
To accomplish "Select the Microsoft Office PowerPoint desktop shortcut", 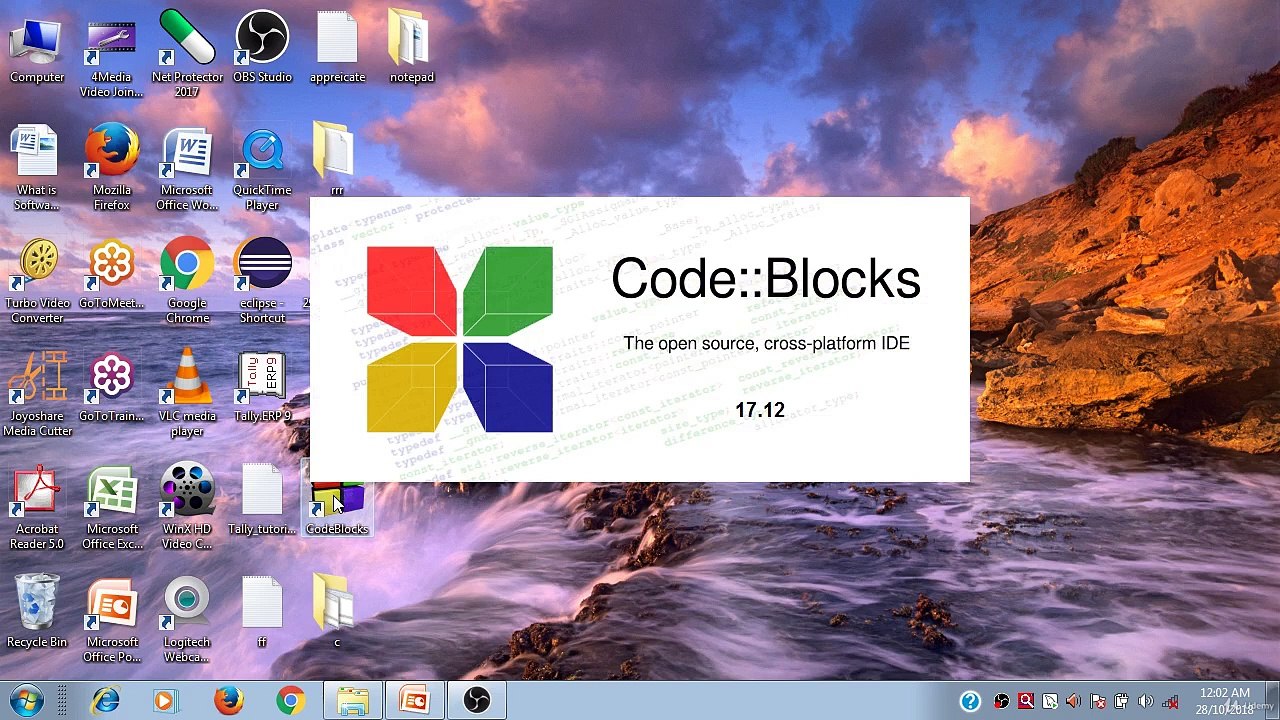I will pyautogui.click(x=112, y=620).
